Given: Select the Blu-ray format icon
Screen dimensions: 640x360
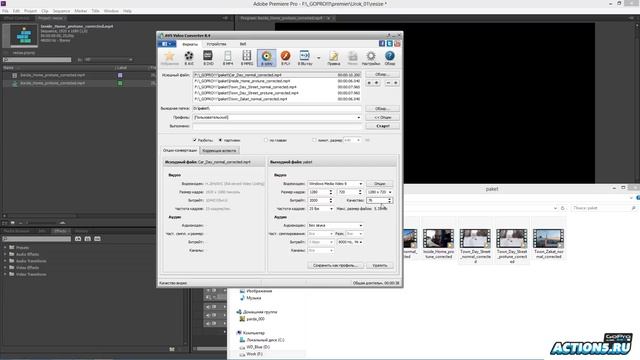Looking at the screenshot, I should tap(304, 58).
